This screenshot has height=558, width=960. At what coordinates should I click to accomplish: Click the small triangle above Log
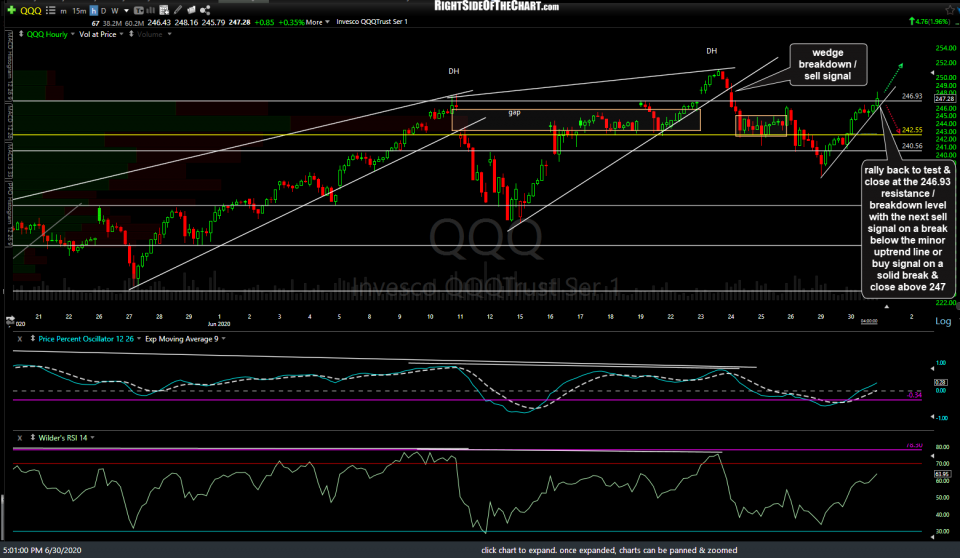tap(887, 306)
